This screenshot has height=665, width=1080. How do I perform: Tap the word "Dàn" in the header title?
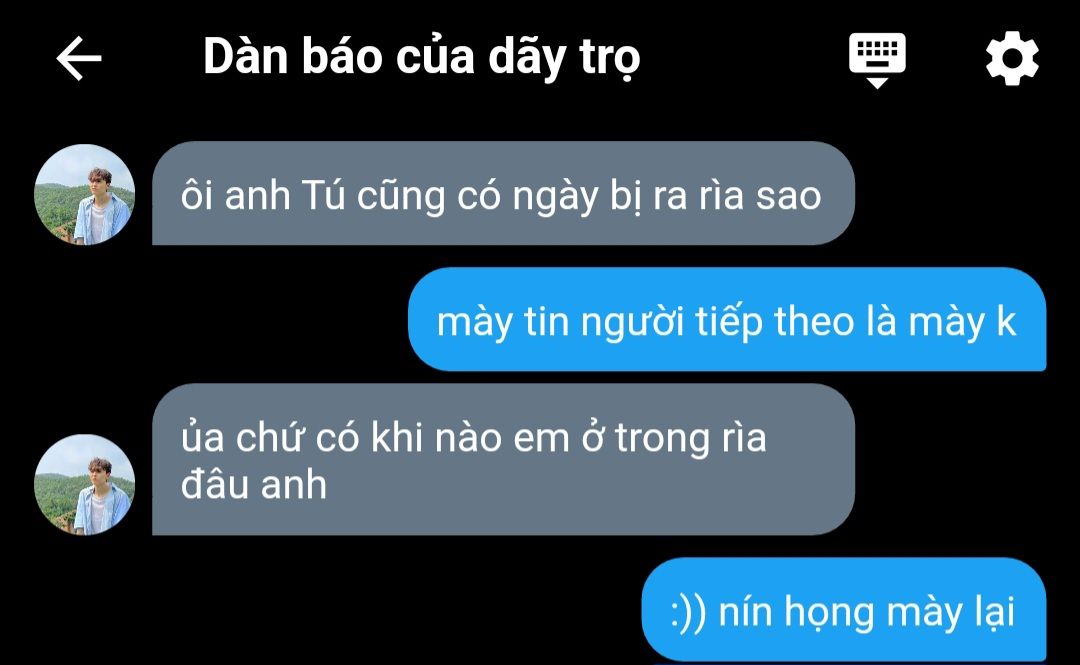[x=245, y=57]
